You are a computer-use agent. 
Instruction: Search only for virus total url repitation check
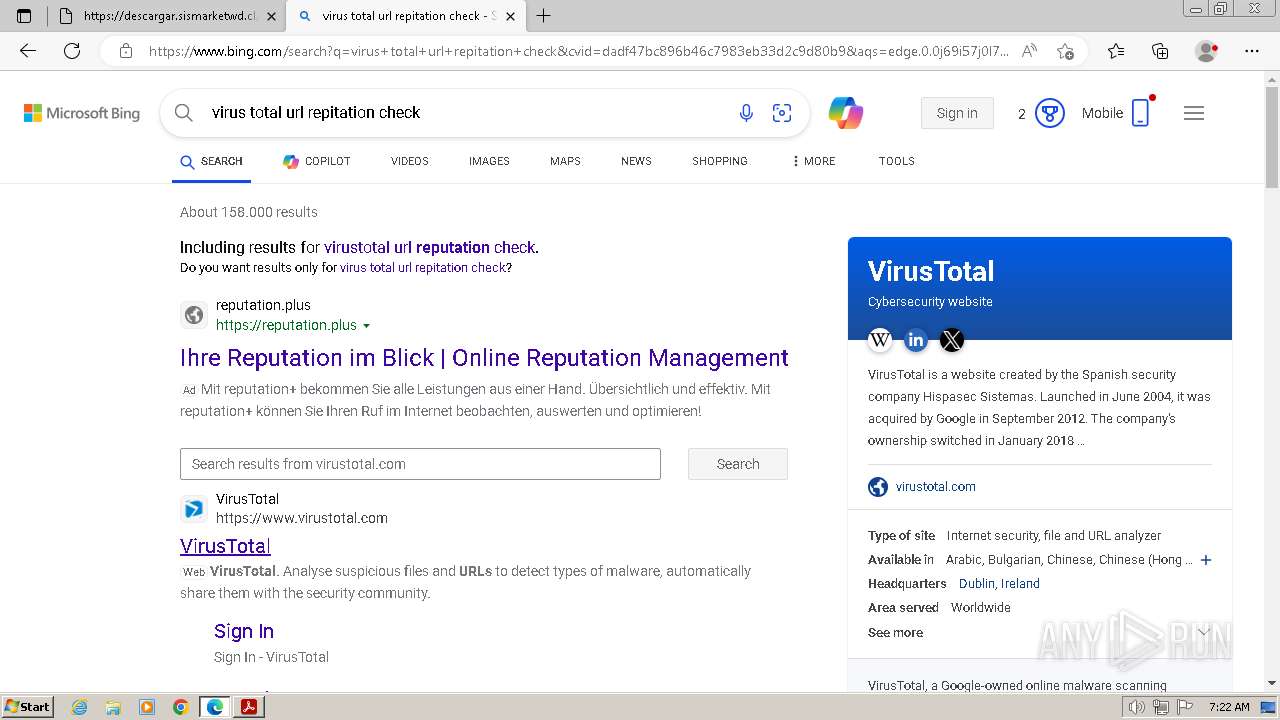pyautogui.click(x=423, y=268)
